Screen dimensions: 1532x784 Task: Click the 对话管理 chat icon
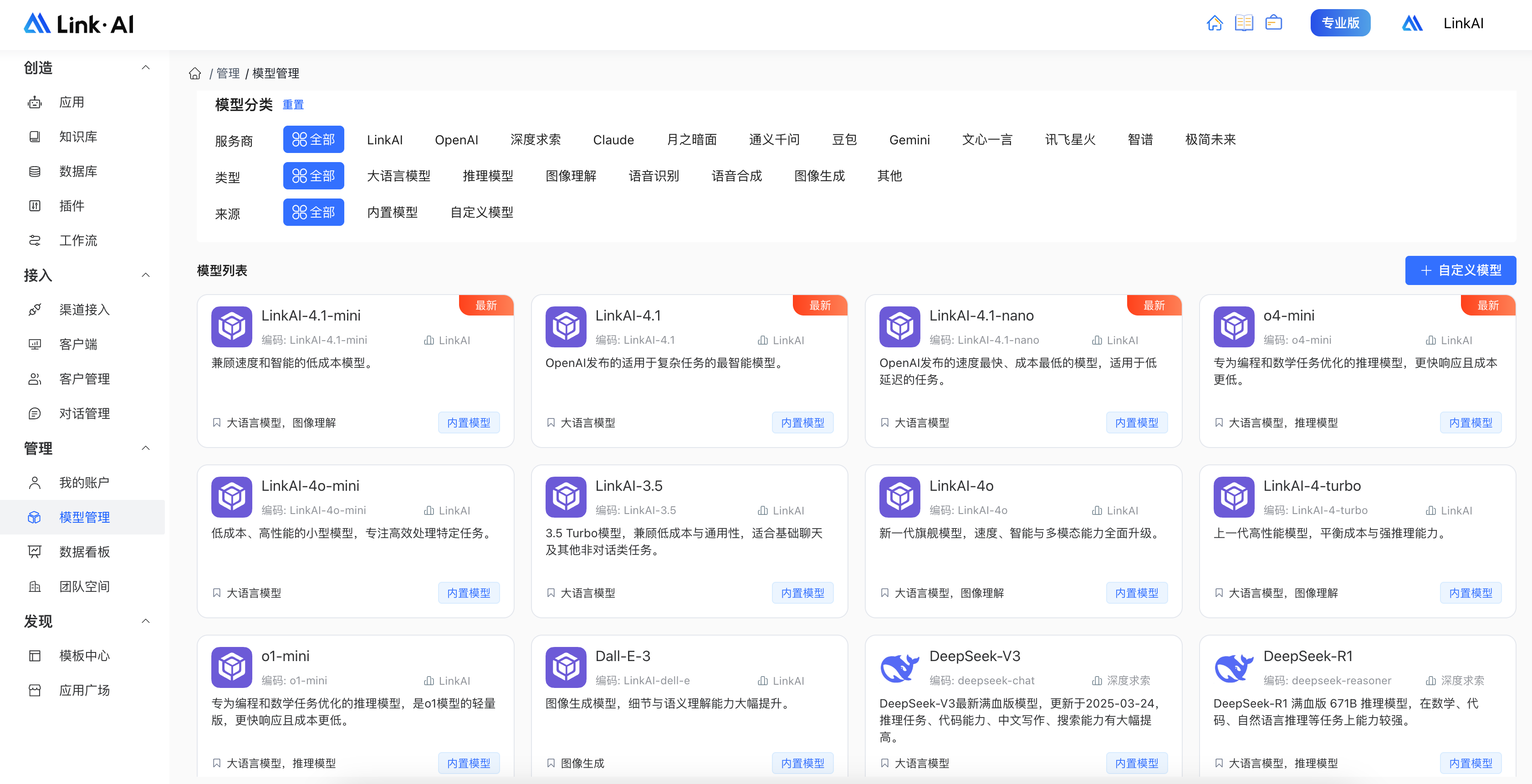35,413
